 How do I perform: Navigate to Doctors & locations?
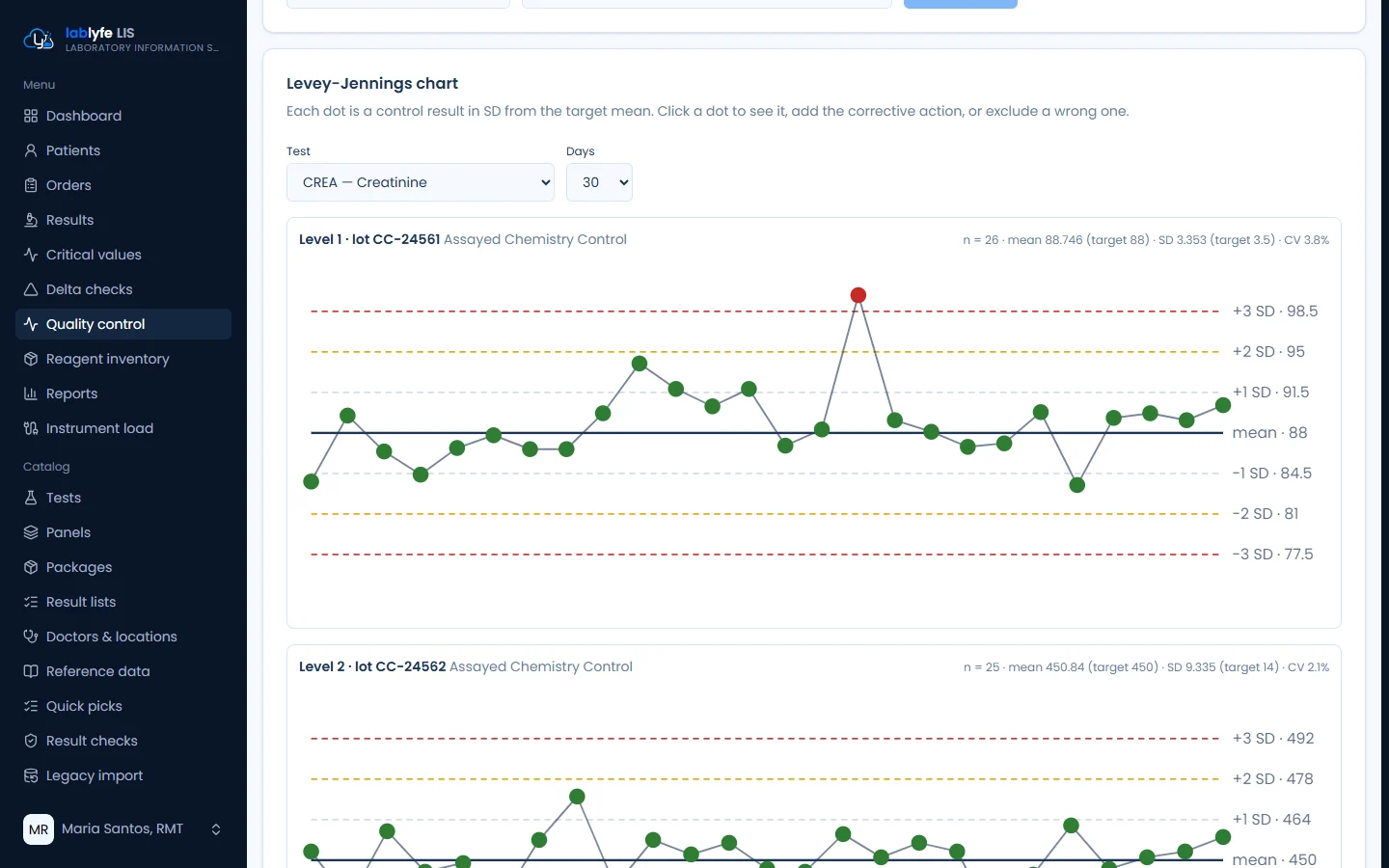[123, 637]
